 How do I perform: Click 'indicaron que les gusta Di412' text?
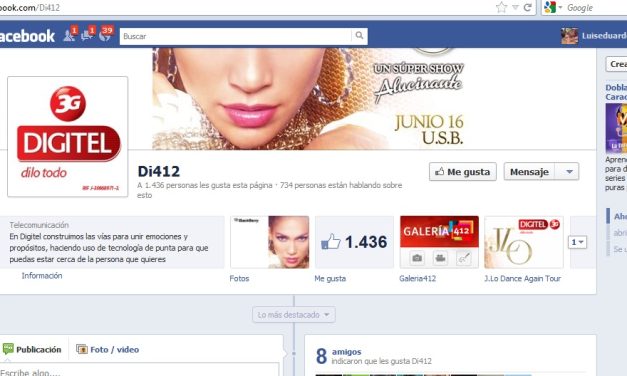coord(381,361)
